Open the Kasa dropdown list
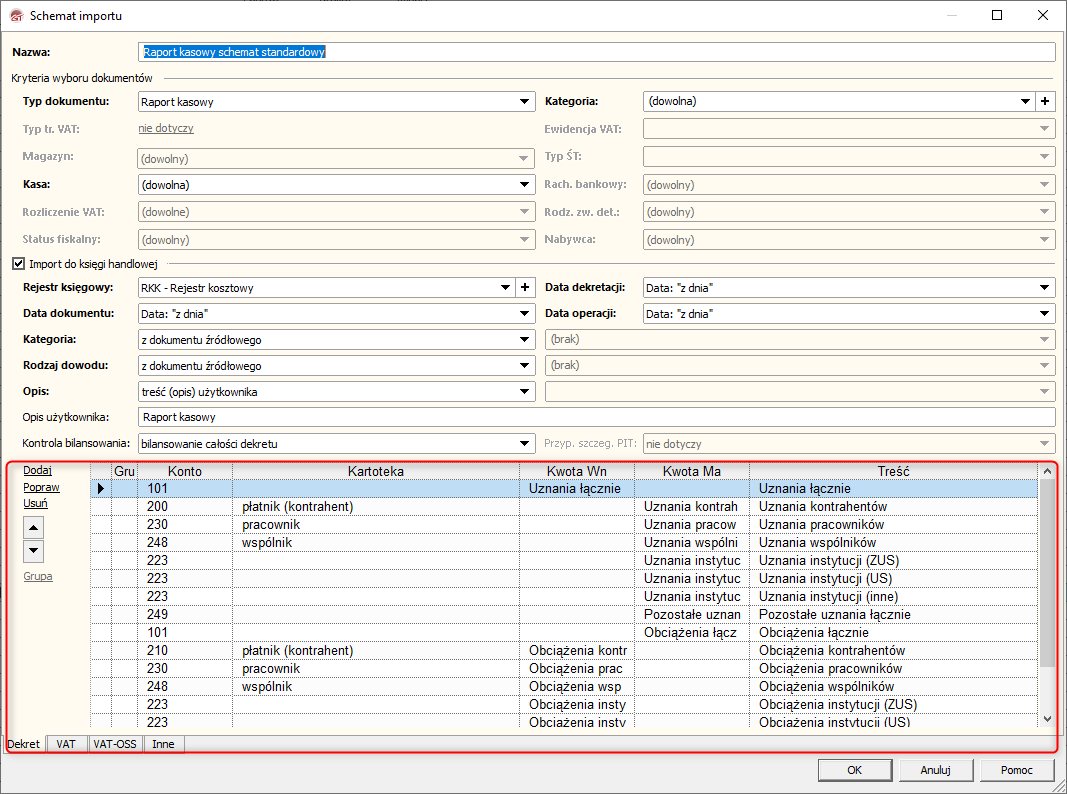 click(525, 185)
